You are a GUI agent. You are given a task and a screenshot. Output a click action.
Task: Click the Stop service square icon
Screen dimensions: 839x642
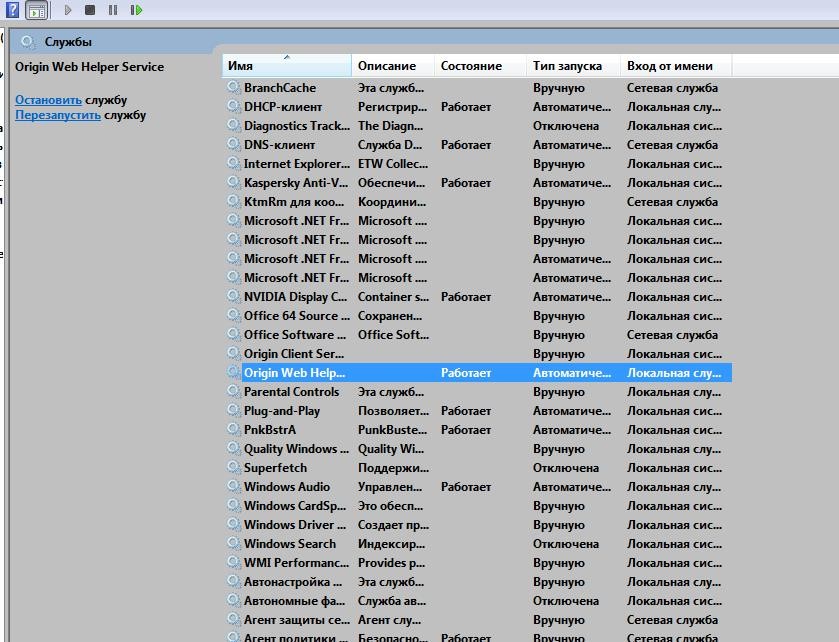click(90, 10)
